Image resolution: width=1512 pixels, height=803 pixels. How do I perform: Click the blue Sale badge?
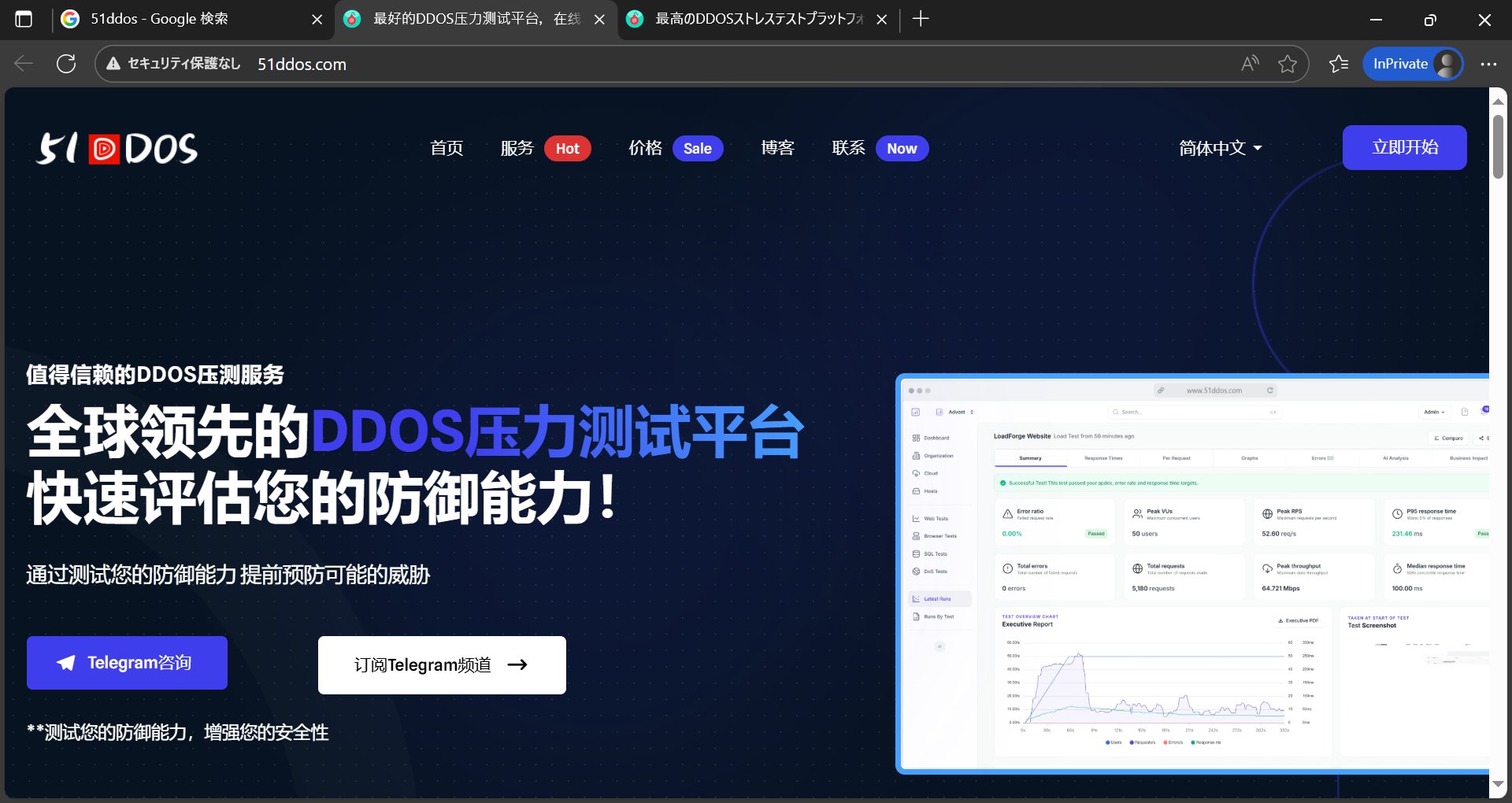(698, 148)
